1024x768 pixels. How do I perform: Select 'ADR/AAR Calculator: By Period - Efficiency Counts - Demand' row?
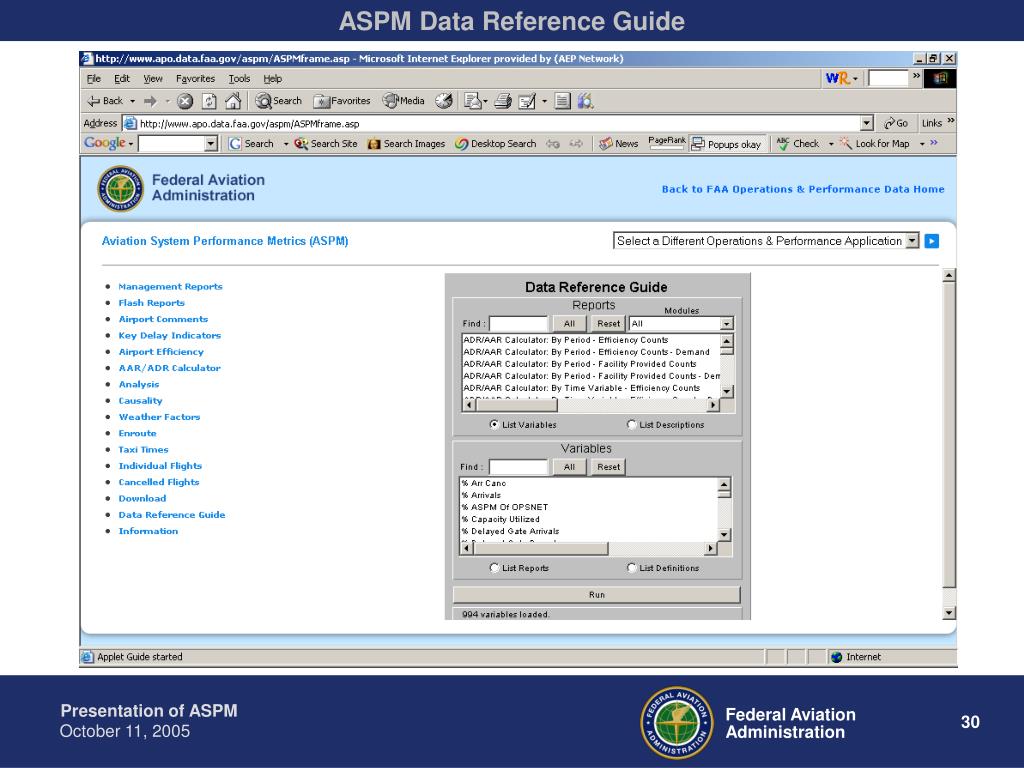tap(591, 352)
